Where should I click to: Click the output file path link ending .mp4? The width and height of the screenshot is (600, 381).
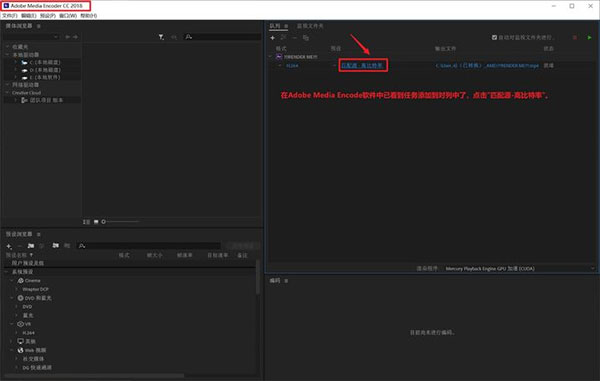[x=487, y=66]
